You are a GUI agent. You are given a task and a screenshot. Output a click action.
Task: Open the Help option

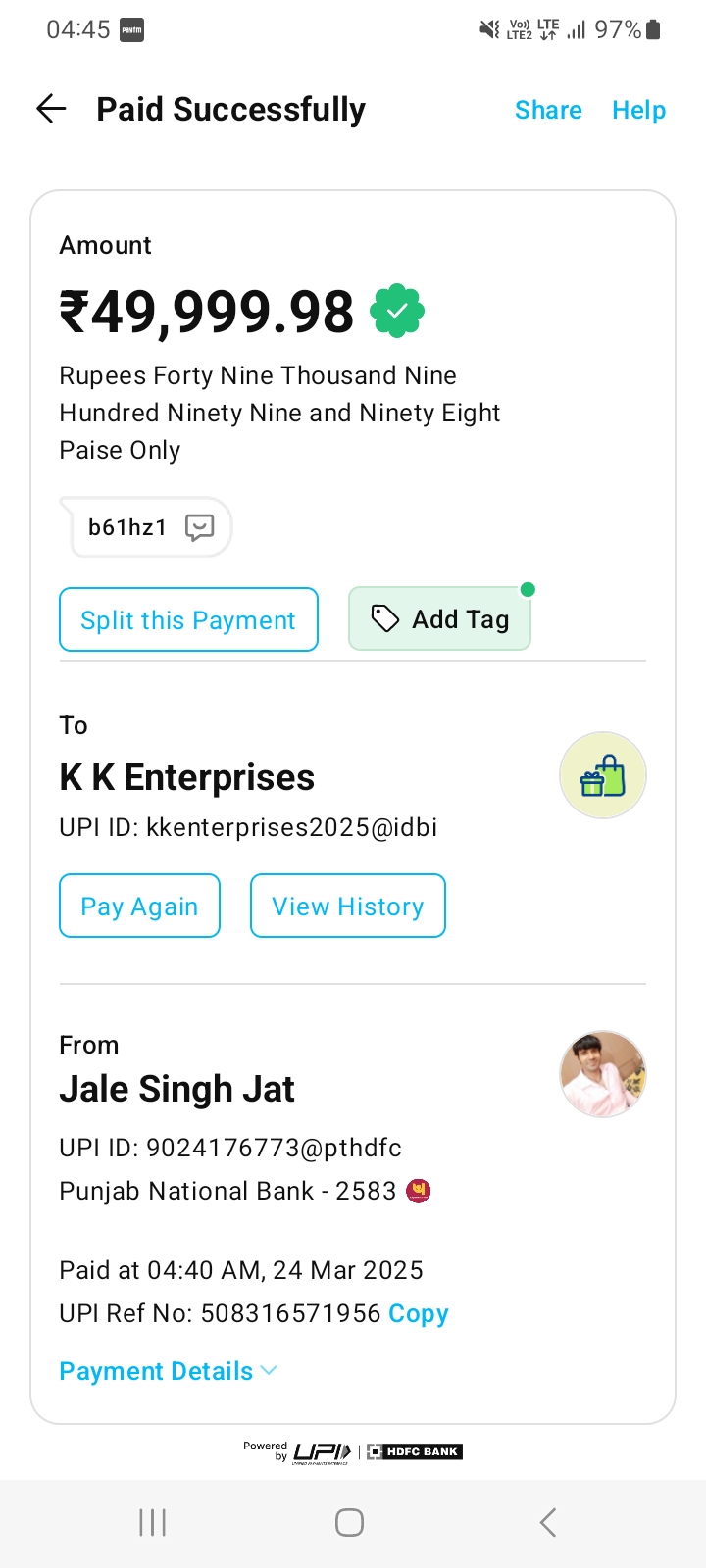coord(638,110)
